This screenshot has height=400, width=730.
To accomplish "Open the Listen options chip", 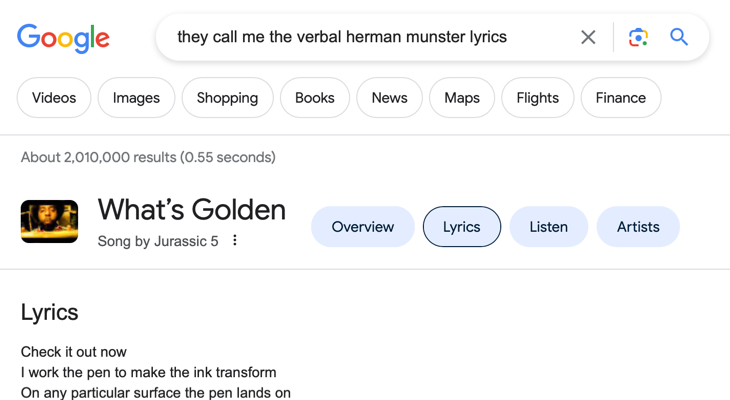I will click(x=548, y=227).
